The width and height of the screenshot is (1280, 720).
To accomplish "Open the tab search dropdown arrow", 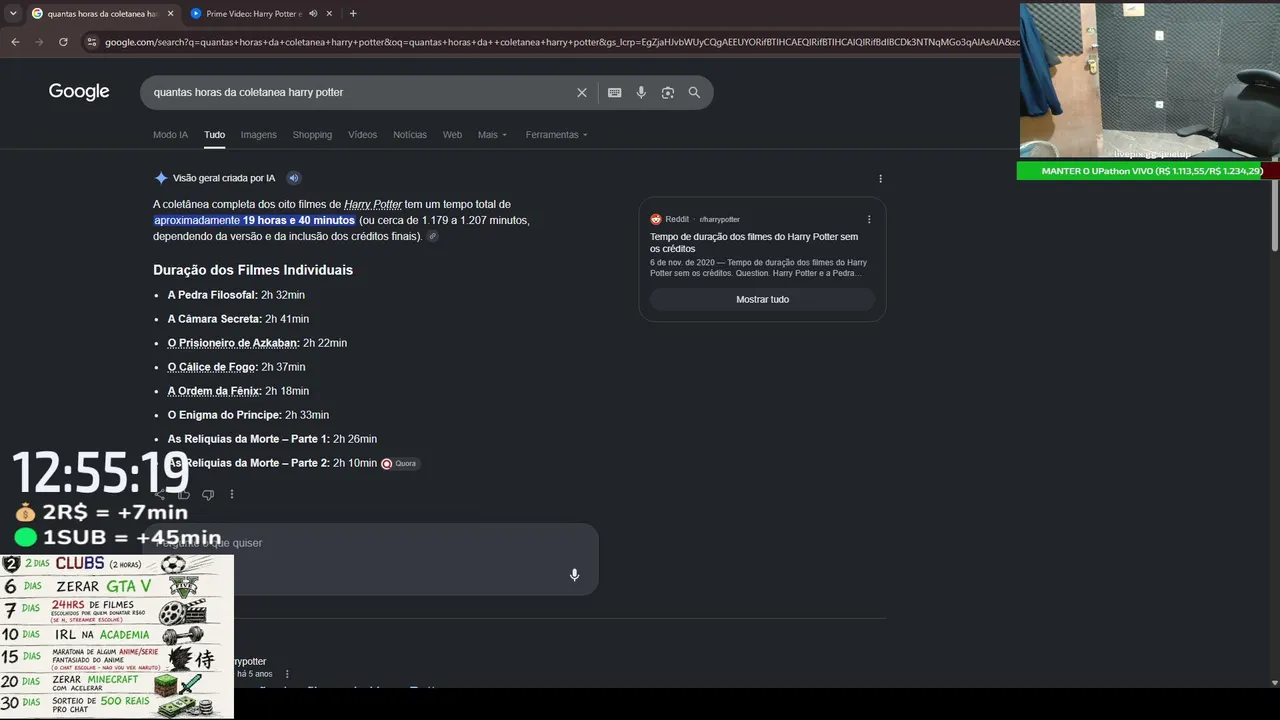I will click(x=13, y=14).
